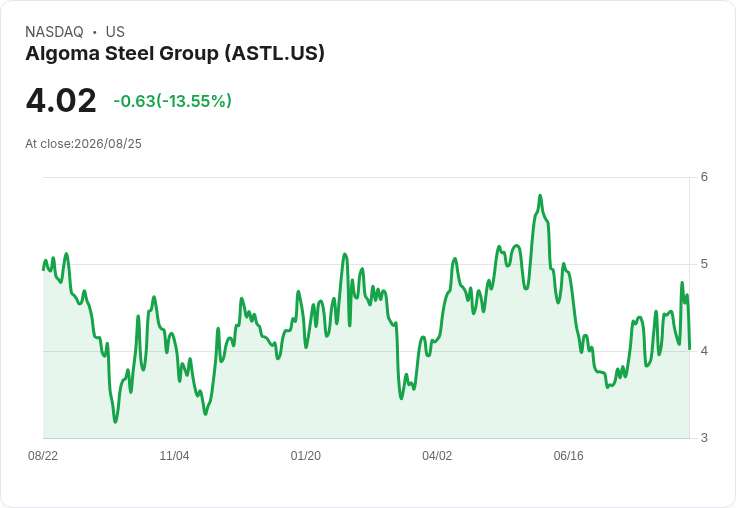Image resolution: width=736 pixels, height=508 pixels.
Task: Click the 08/22 date axis label
Action: [x=43, y=455]
